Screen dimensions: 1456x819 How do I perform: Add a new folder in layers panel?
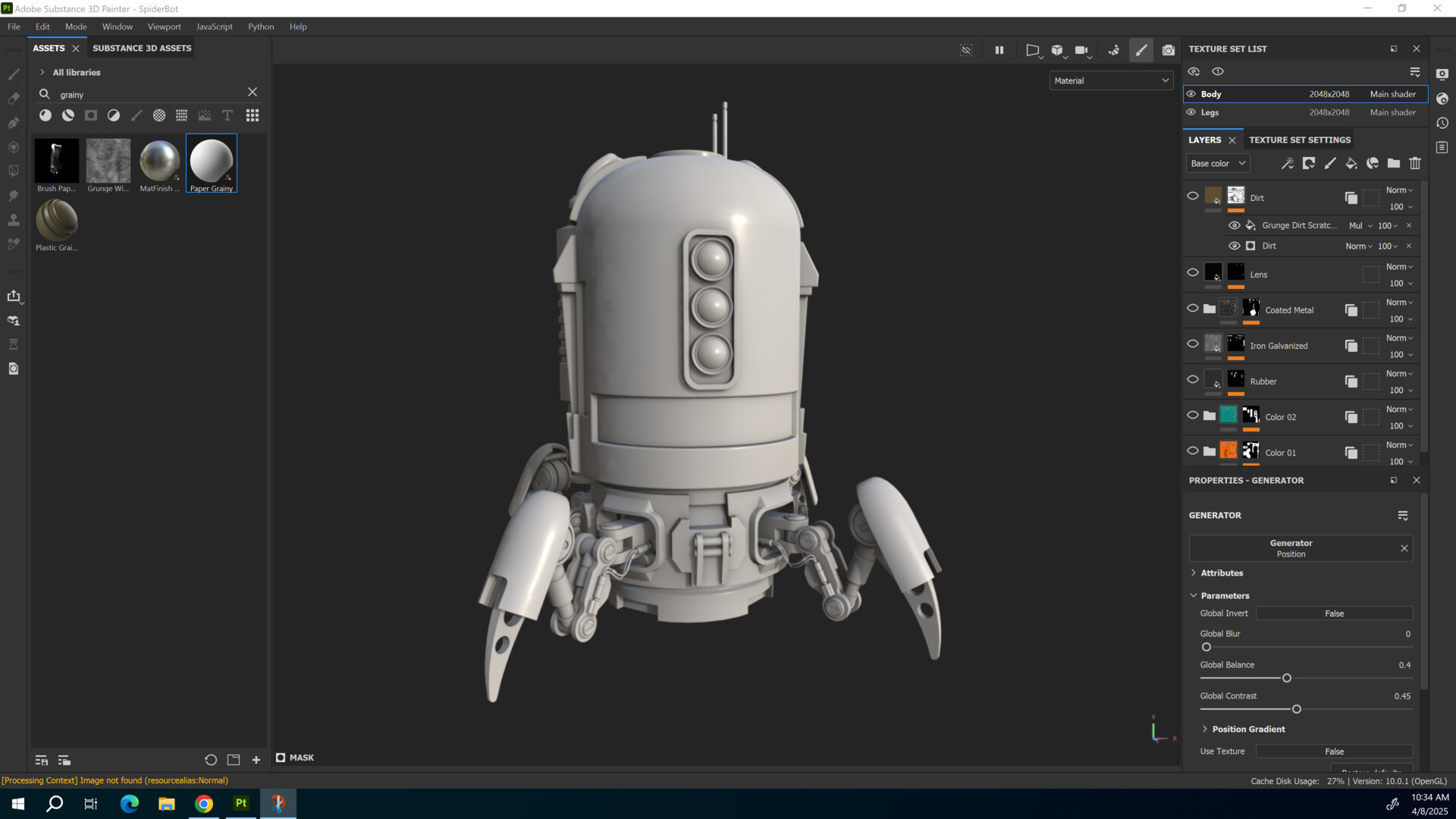click(1394, 163)
